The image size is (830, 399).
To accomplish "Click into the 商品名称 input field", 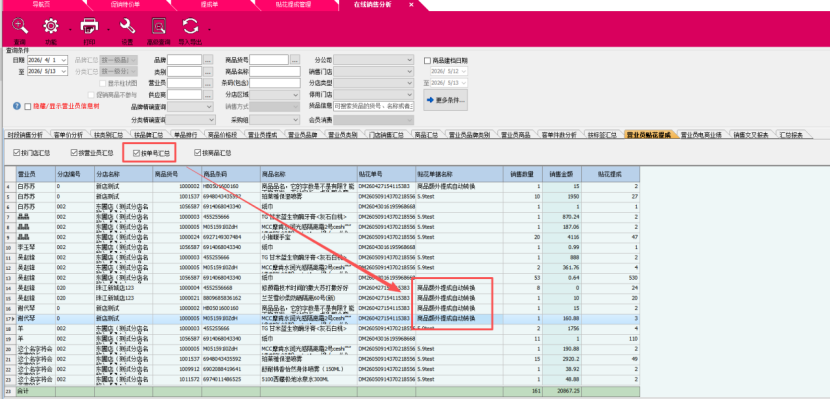I will point(275,71).
